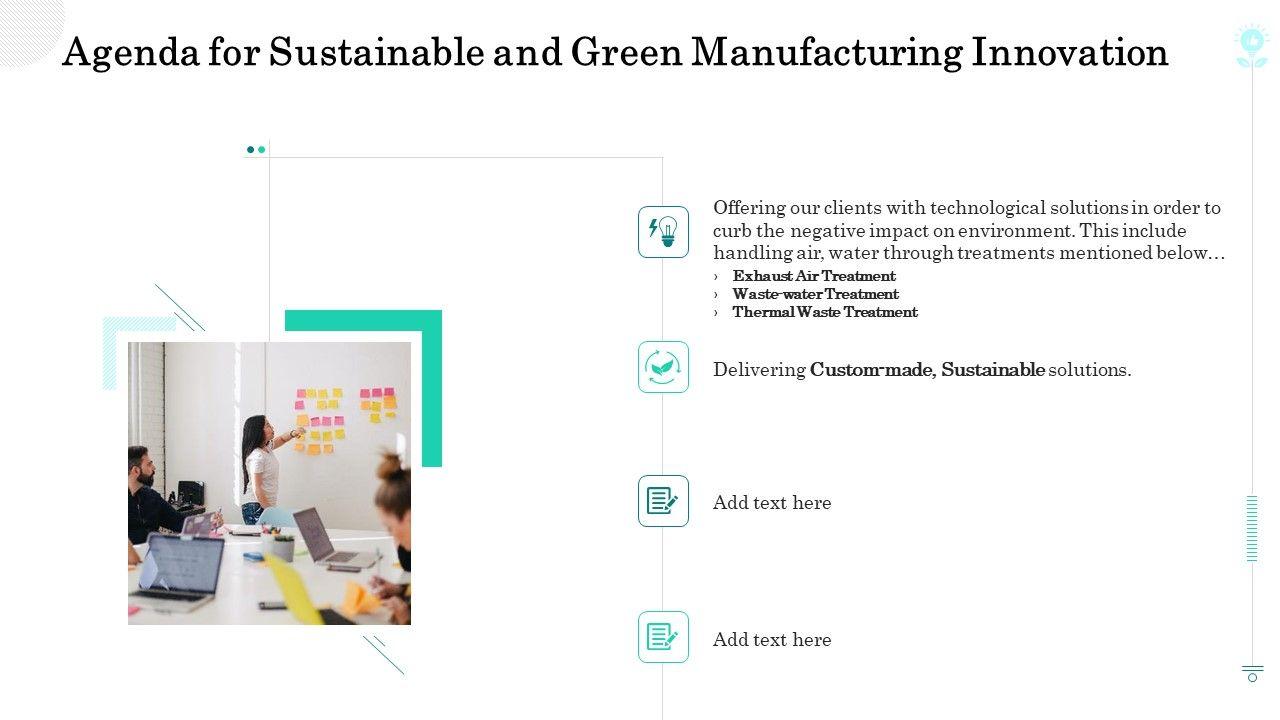Image resolution: width=1280 pixels, height=720 pixels.
Task: Click the small circle ornament under the vertical line
Action: pos(1252,677)
